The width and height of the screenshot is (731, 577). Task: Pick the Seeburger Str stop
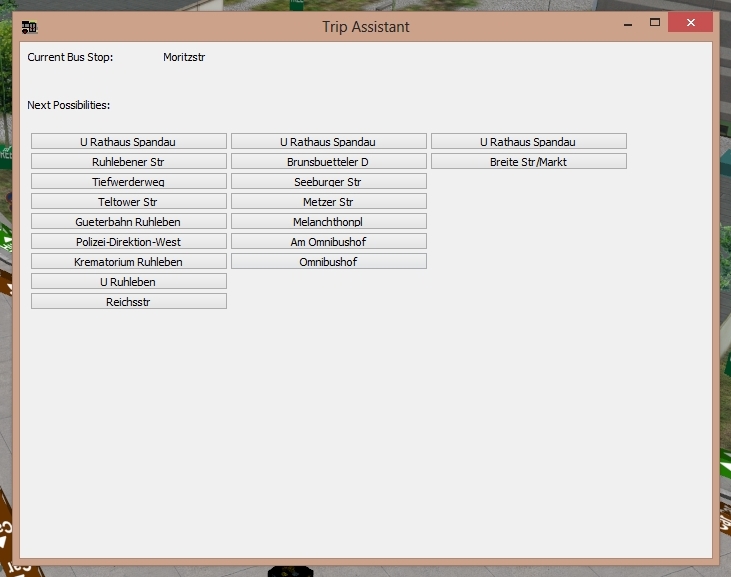coord(328,182)
